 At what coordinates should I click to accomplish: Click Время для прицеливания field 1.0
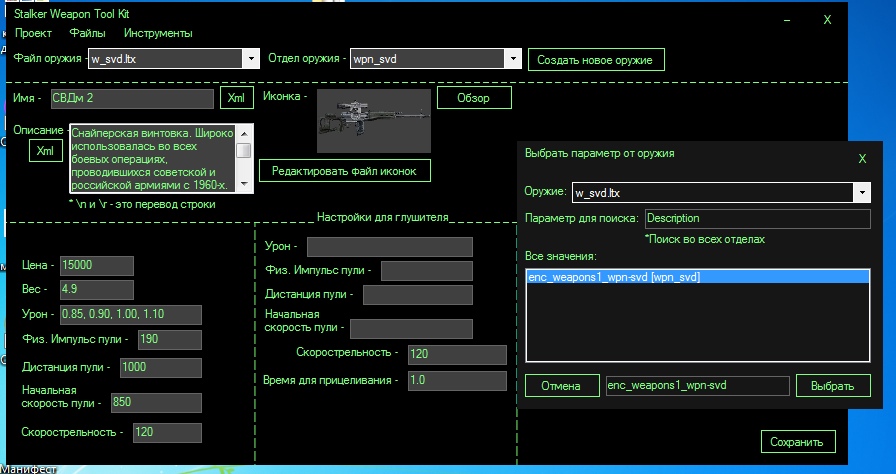(x=457, y=381)
